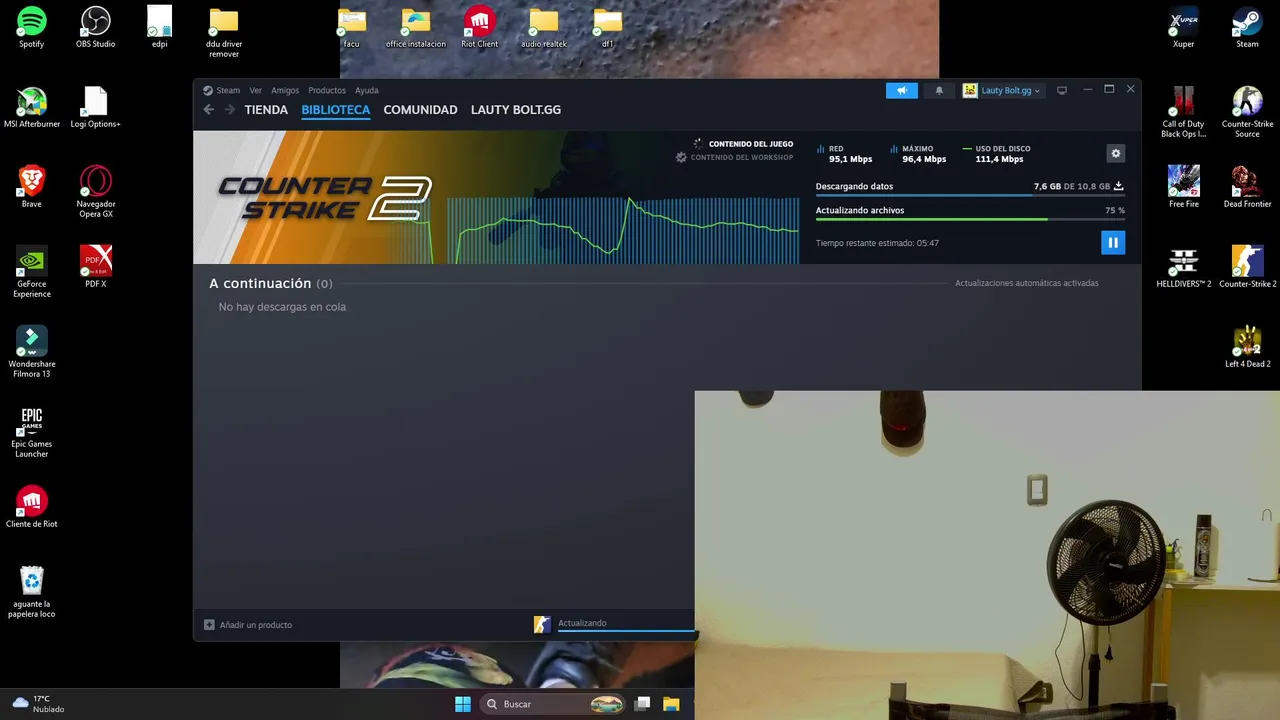
Task: Select Xuper desktop icon
Action: click(x=1184, y=27)
